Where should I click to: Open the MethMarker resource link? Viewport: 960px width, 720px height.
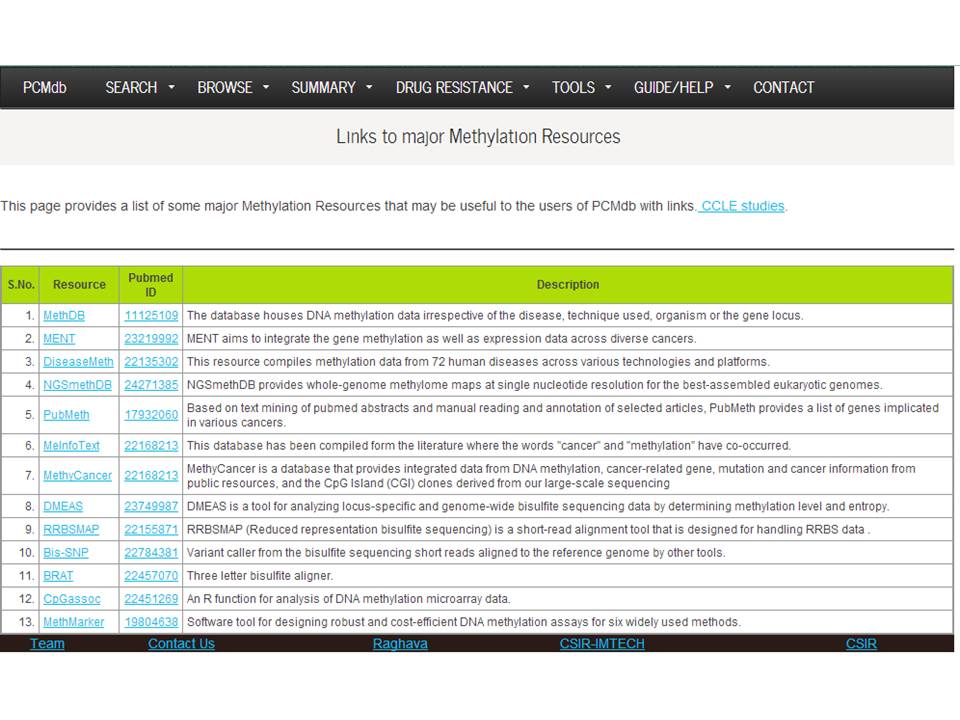[x=73, y=622]
